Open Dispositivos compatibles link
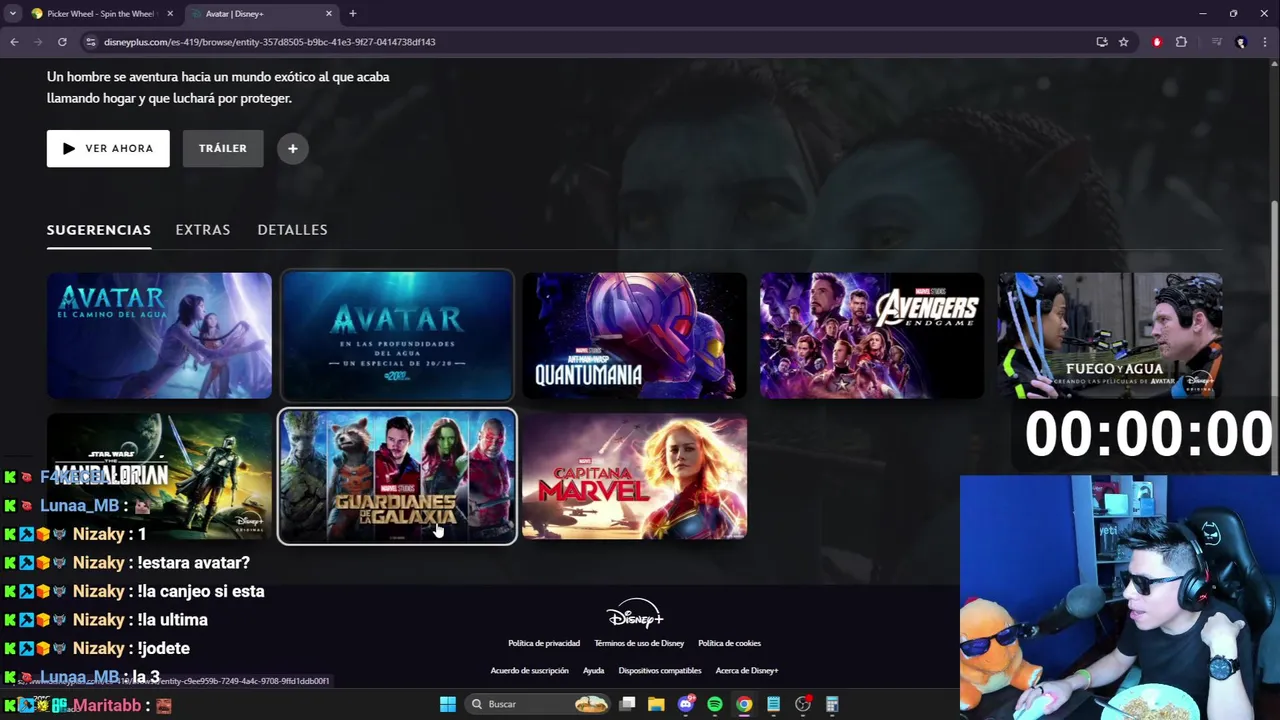Screen dimensions: 1280x720 [660, 670]
